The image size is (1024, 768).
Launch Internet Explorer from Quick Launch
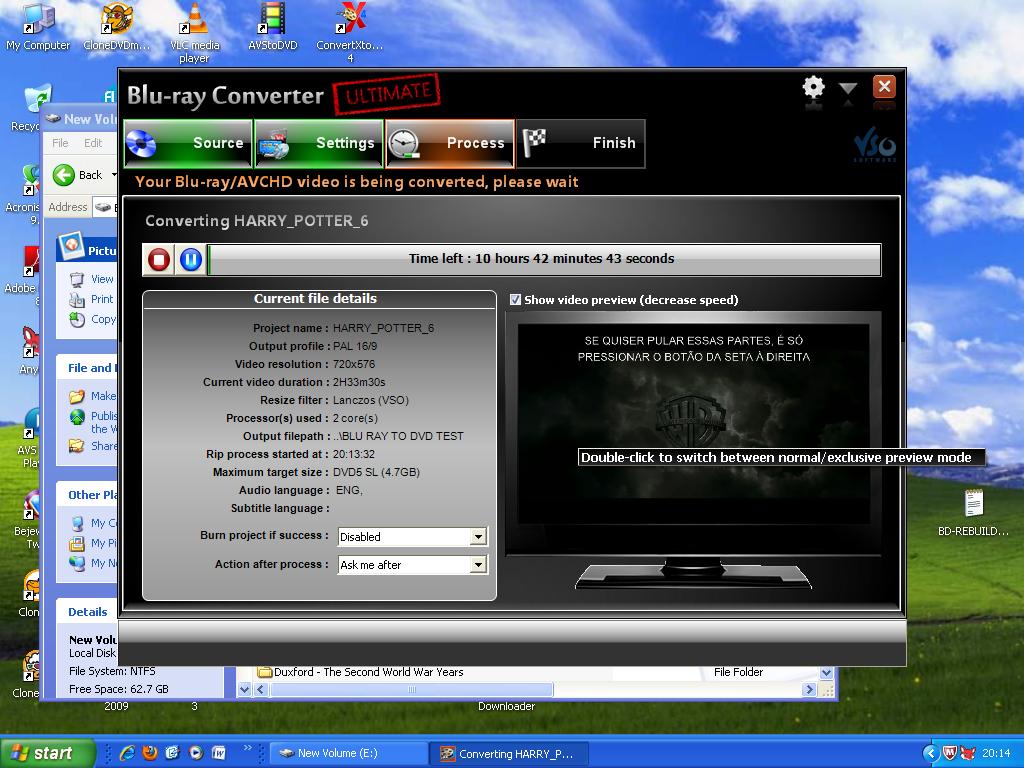pyautogui.click(x=127, y=753)
